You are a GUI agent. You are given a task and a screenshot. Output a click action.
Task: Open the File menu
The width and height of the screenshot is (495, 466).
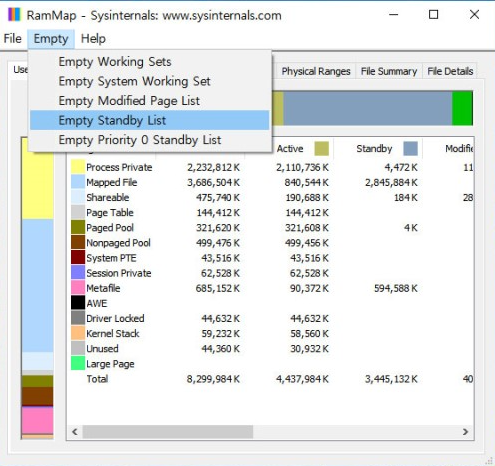pos(13,39)
